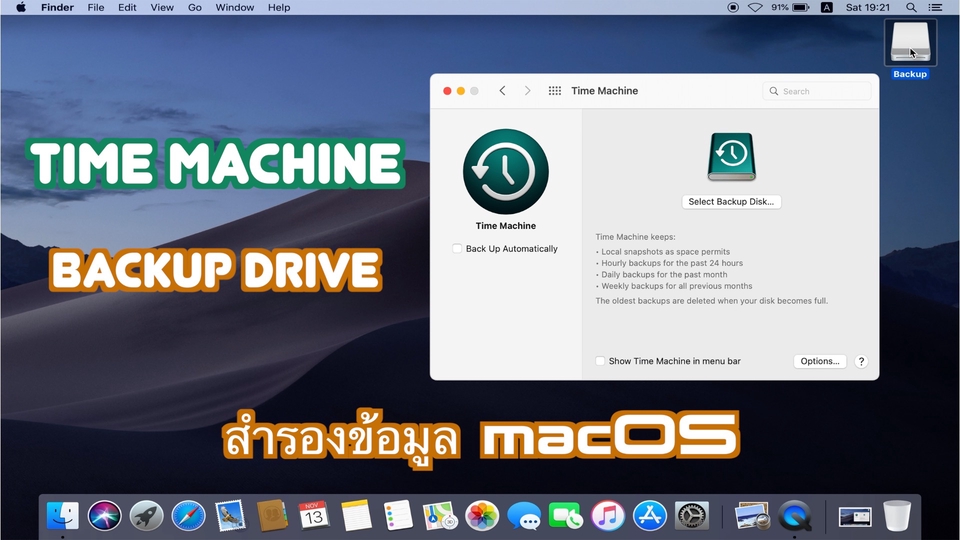Viewport: 960px width, 540px height.
Task: Open Trash in dock
Action: [897, 516]
